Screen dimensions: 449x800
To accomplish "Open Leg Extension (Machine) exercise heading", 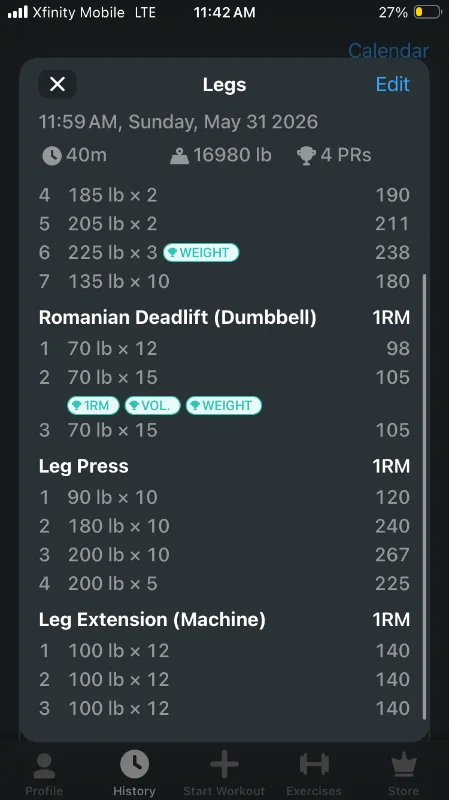I will [152, 619].
